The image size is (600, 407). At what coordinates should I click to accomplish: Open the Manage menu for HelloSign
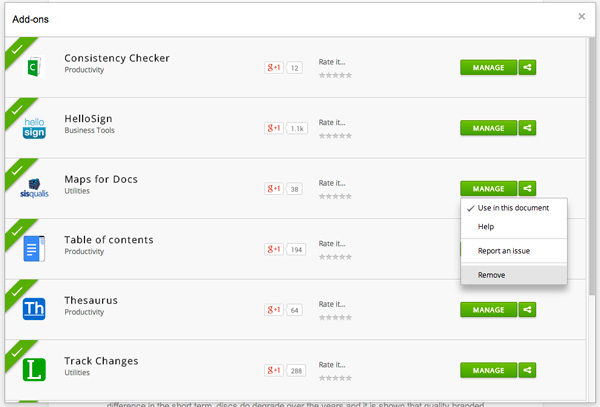pos(488,128)
